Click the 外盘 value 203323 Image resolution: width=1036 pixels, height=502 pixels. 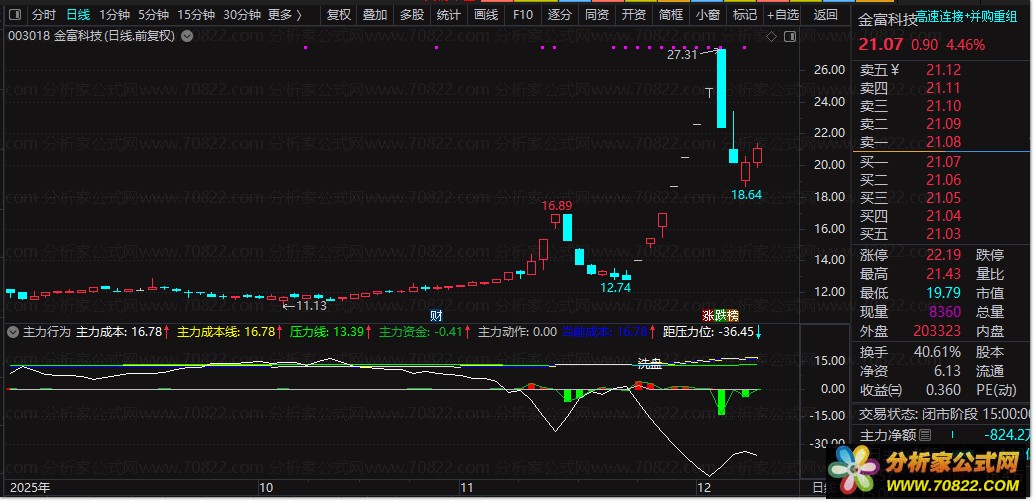pos(937,331)
